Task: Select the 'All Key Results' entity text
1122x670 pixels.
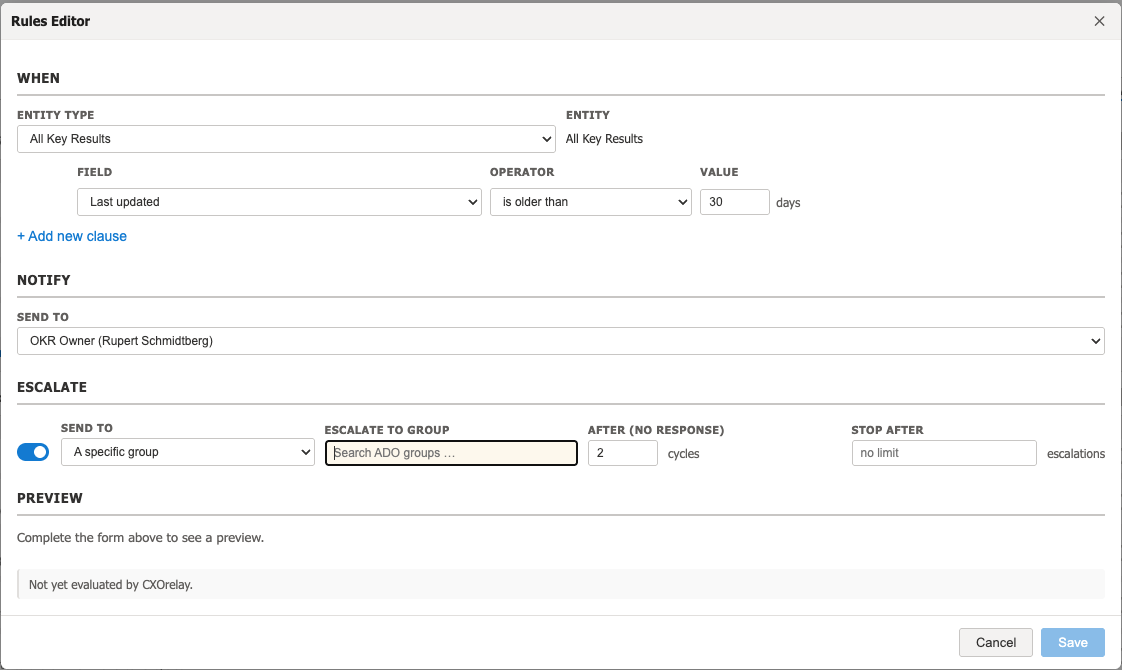Action: (x=604, y=139)
